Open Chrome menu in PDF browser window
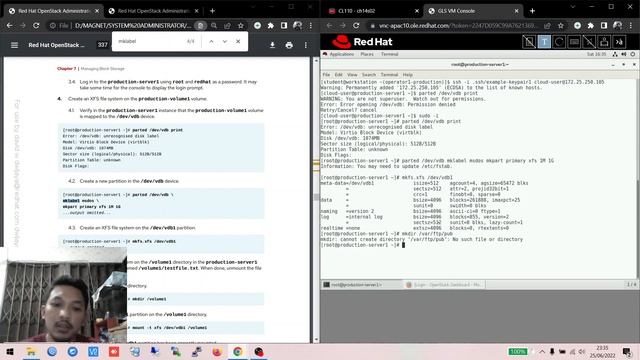Screen dimensions: 640x360 [x=311, y=25]
